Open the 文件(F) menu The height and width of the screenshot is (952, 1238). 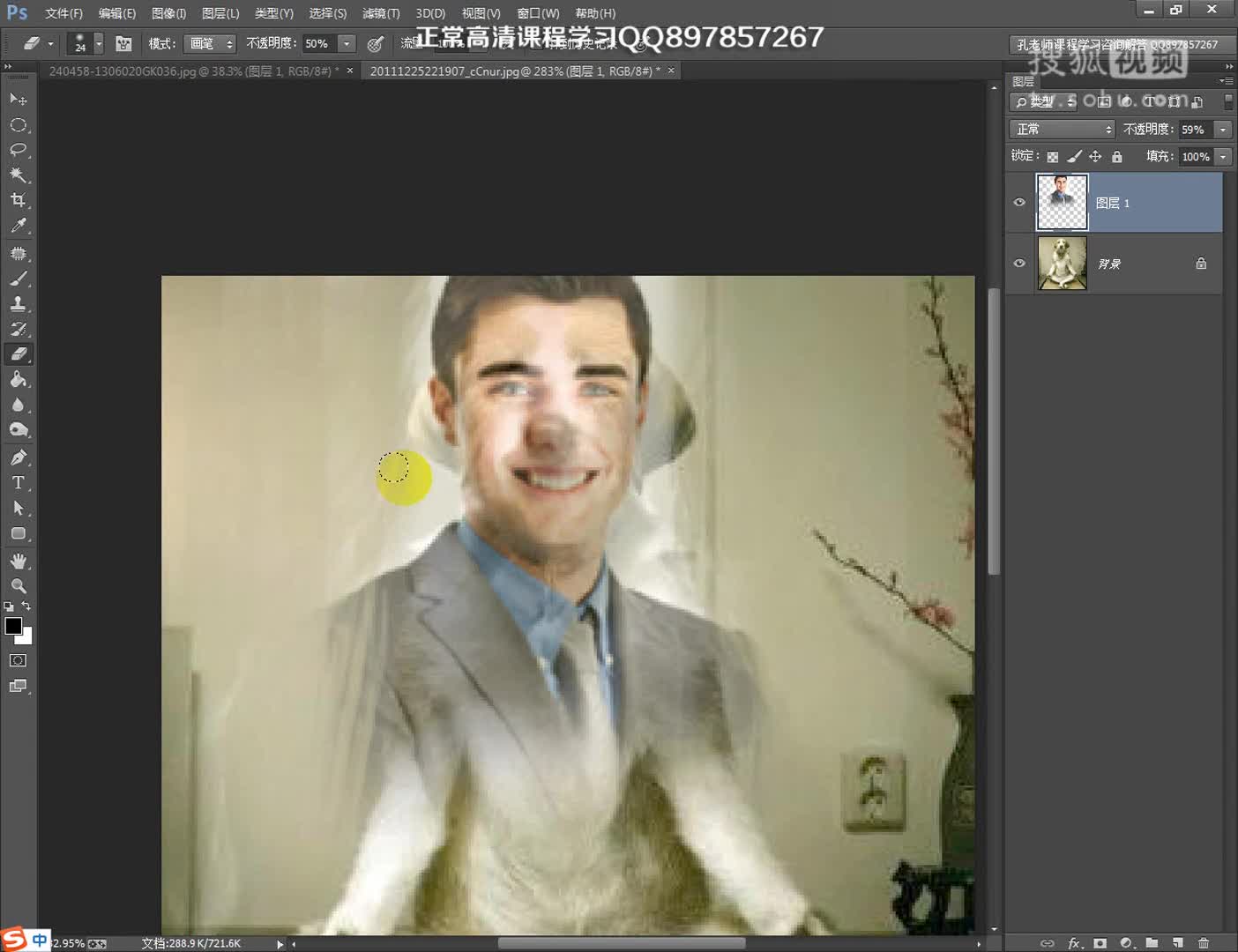pyautogui.click(x=63, y=13)
